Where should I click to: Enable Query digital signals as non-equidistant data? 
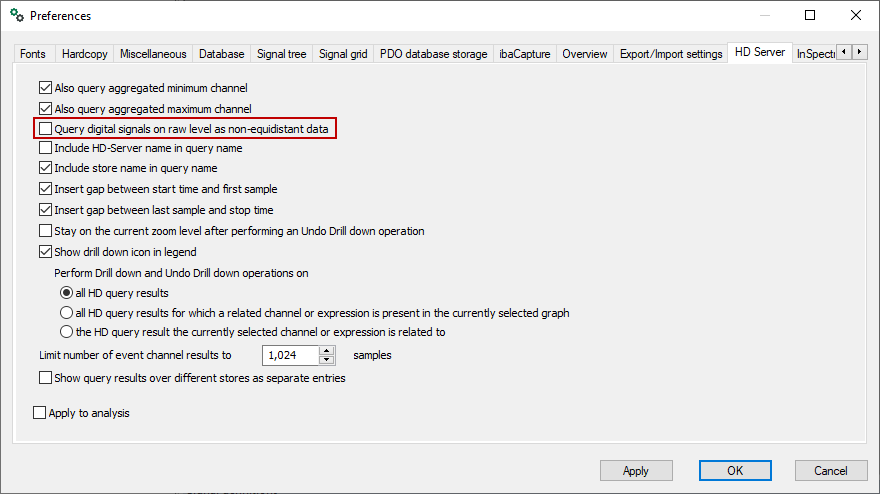point(45,128)
